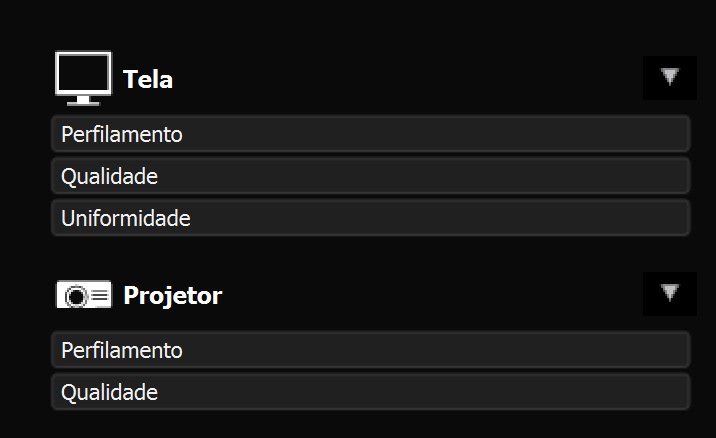Click the vent lines on the projector icon
This screenshot has width=716, height=438.
click(100, 296)
